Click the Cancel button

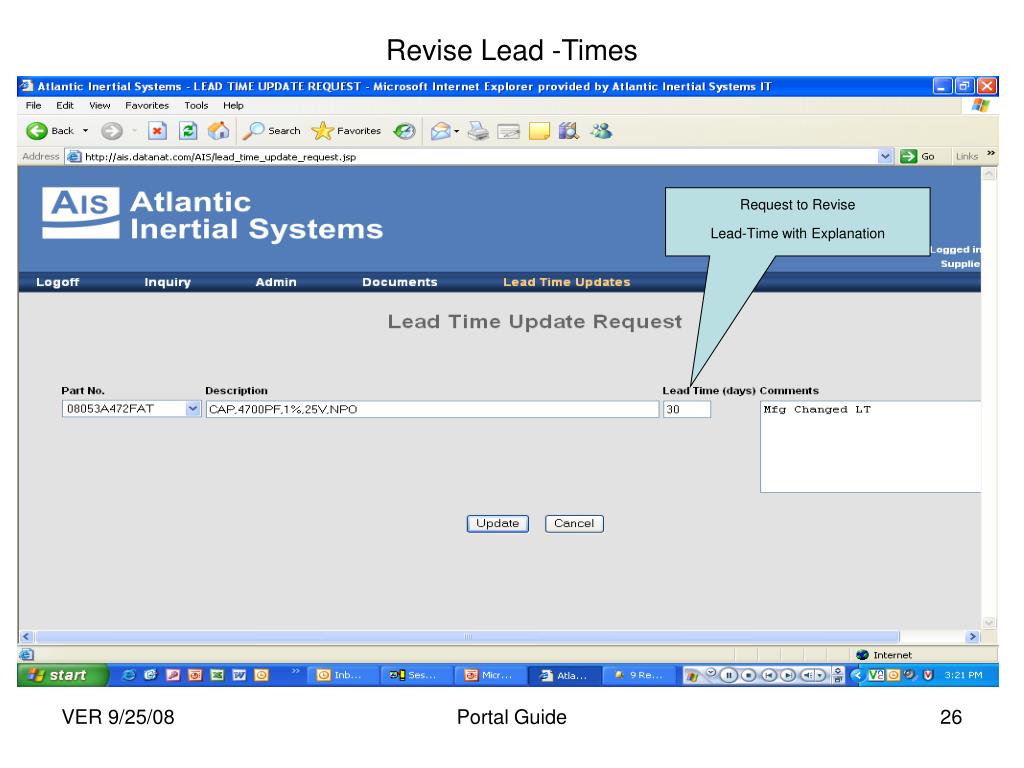coord(574,524)
